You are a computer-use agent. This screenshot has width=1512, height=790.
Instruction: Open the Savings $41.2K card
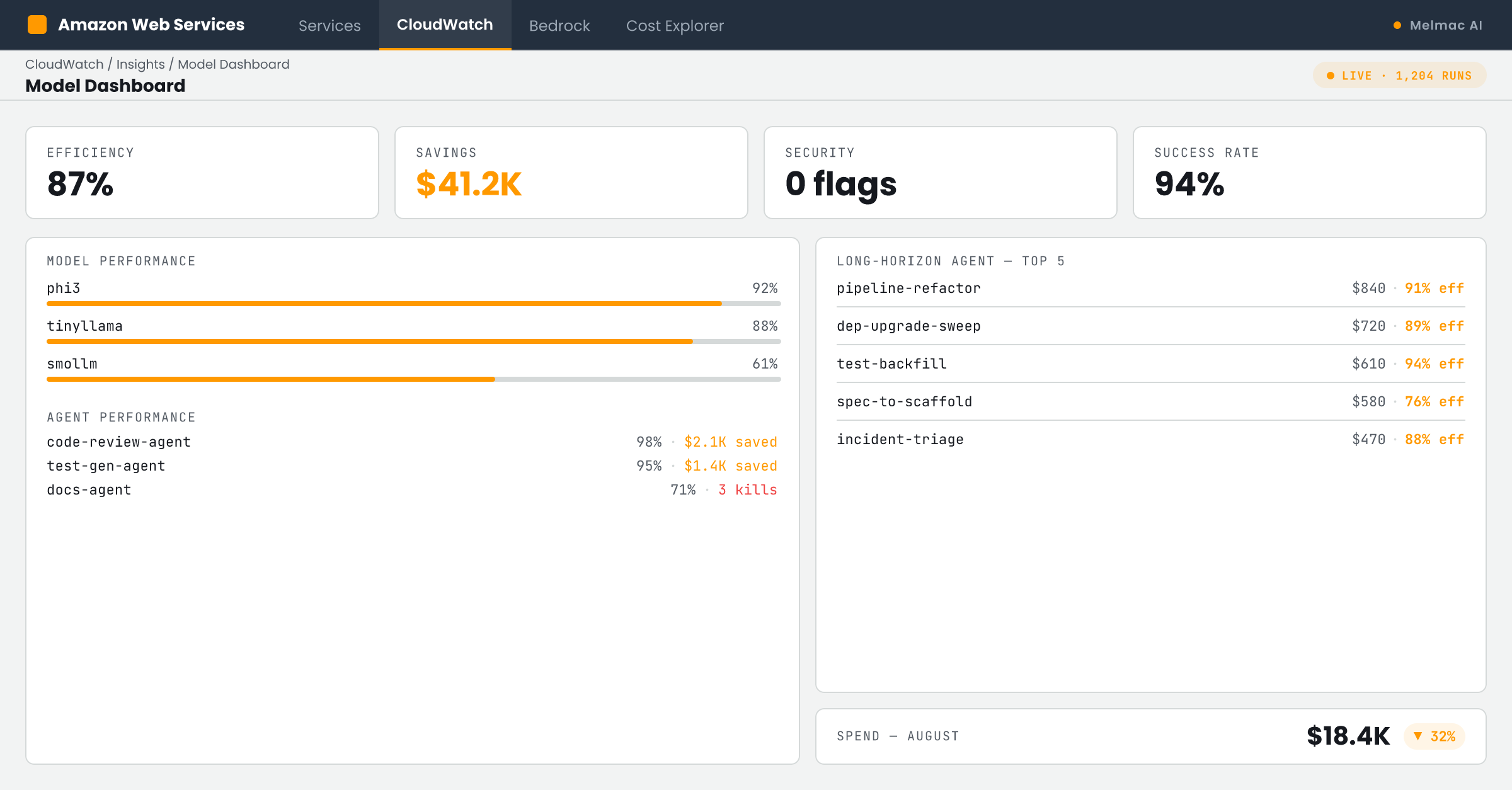point(571,173)
